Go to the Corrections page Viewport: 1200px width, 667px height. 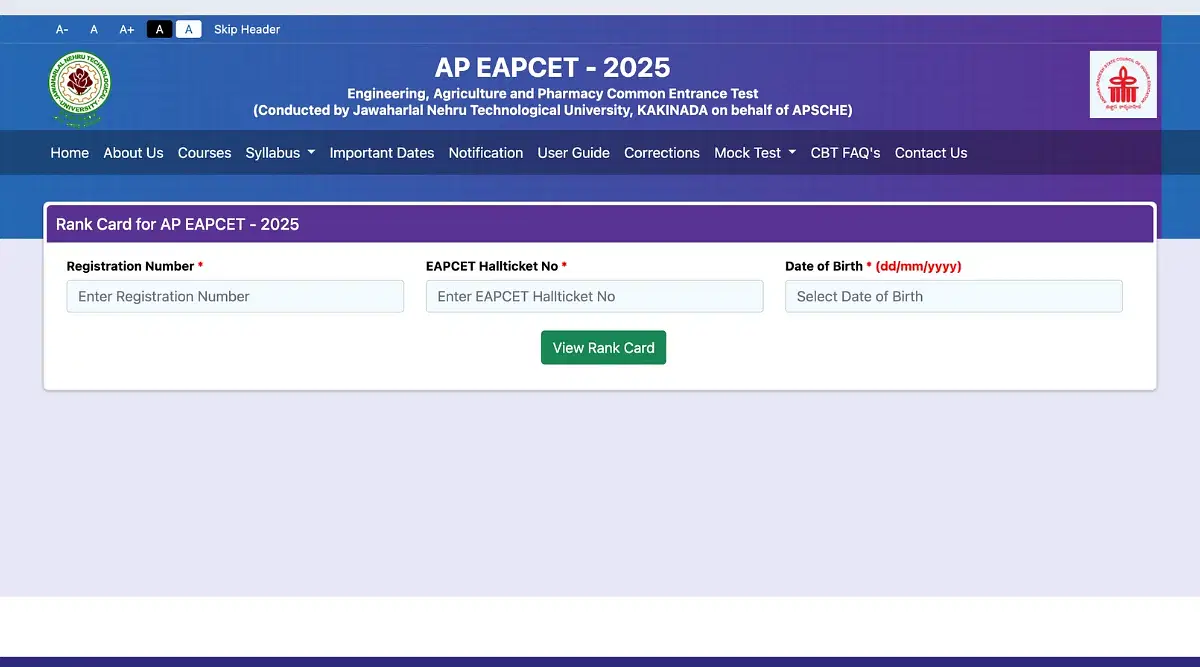tap(662, 153)
